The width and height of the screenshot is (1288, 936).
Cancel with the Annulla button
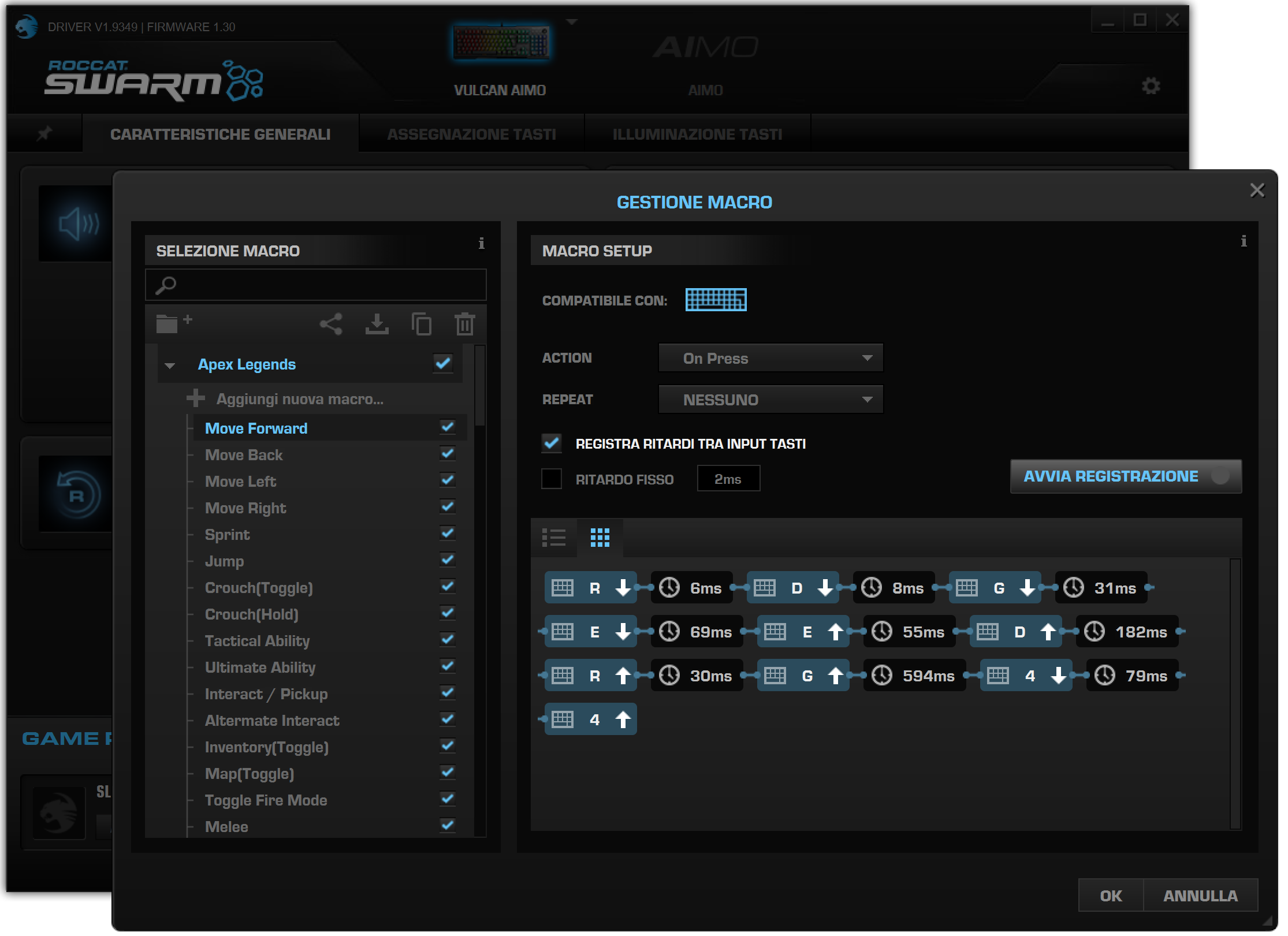point(1201,896)
